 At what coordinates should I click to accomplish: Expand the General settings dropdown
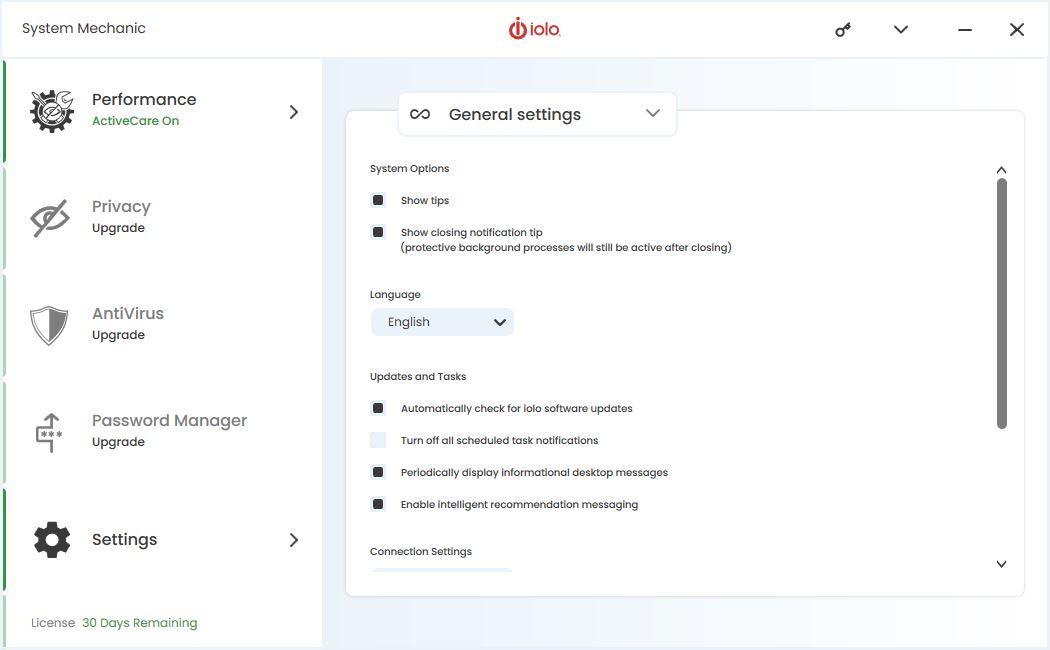(x=537, y=114)
